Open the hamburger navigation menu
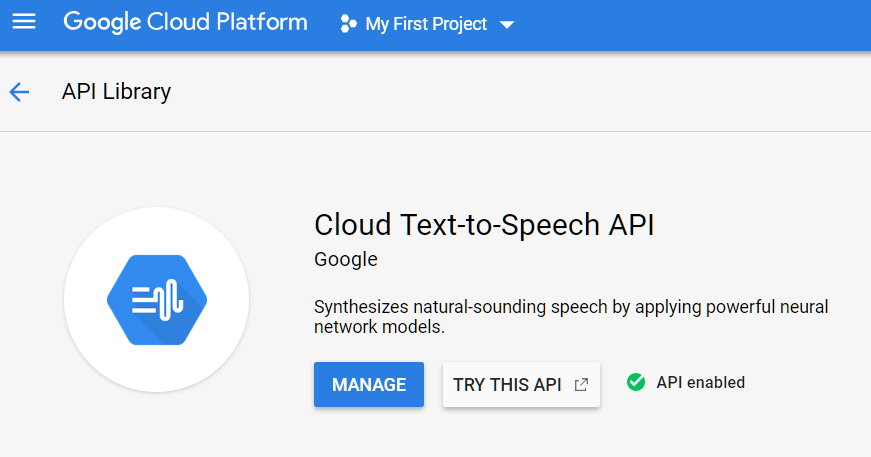This screenshot has width=871, height=457. point(24,22)
